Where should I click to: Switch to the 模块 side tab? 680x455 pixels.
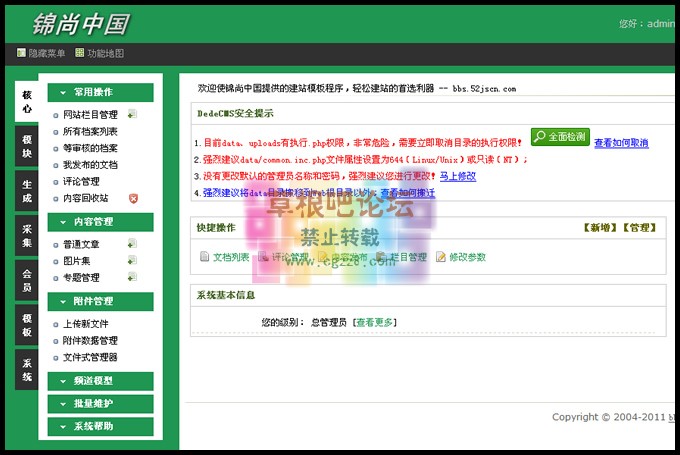pyautogui.click(x=27, y=146)
